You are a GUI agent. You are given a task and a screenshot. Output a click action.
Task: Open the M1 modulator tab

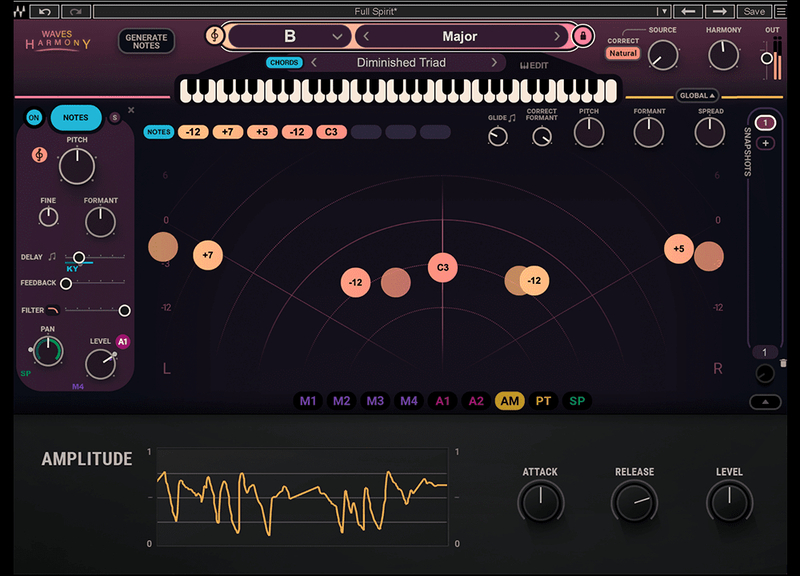tap(308, 401)
